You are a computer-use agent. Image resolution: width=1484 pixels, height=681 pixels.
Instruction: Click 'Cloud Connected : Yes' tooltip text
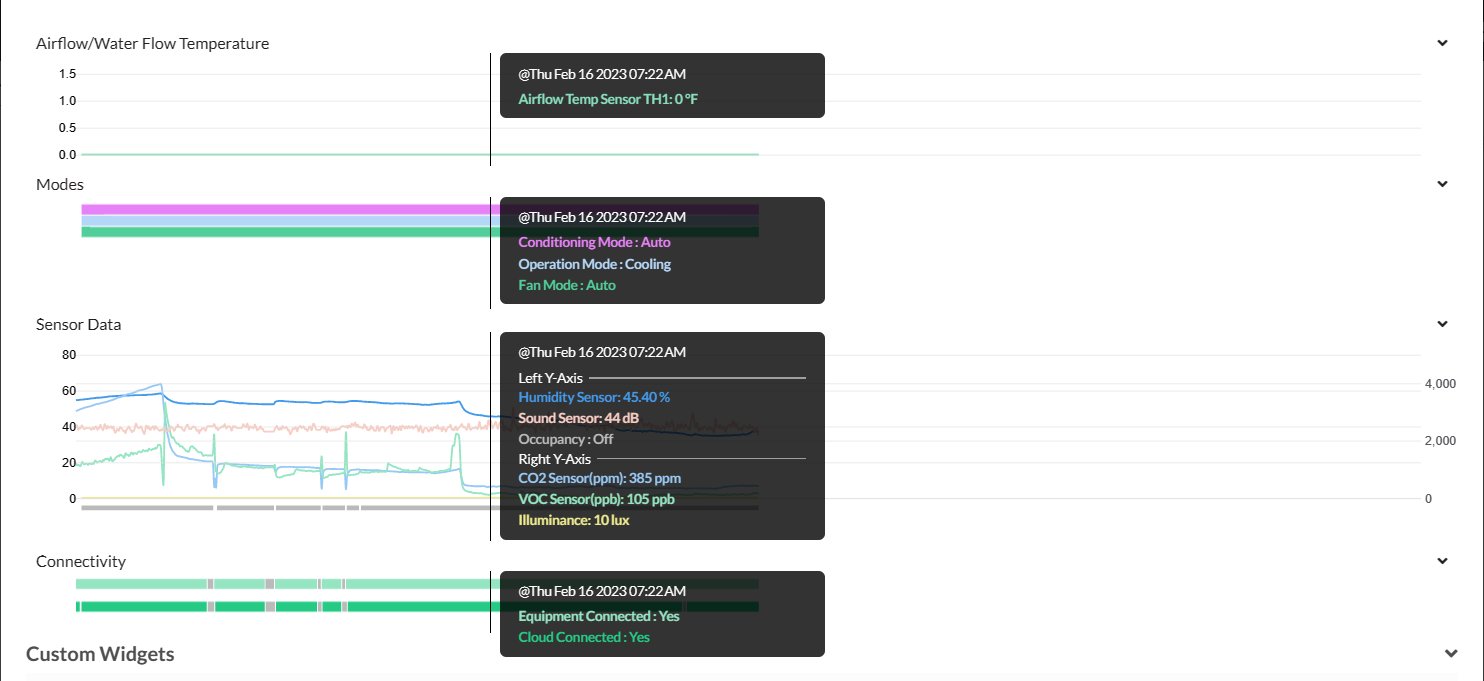pos(584,637)
